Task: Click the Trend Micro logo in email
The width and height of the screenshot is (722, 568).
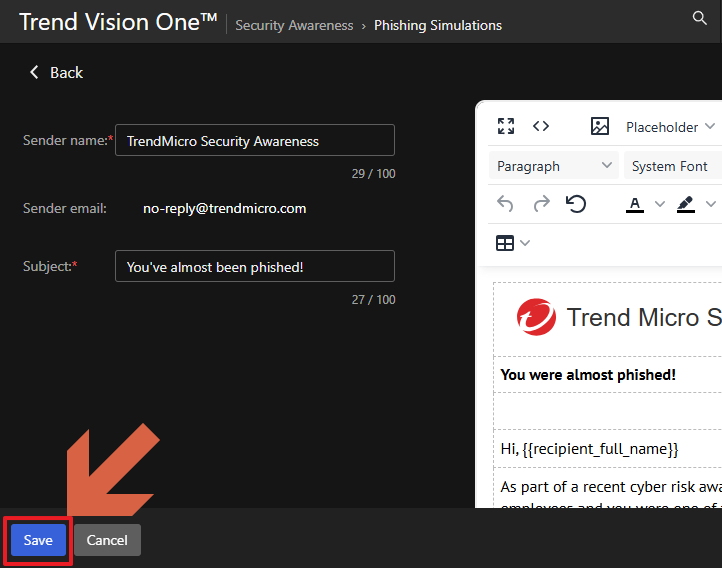Action: pos(537,317)
